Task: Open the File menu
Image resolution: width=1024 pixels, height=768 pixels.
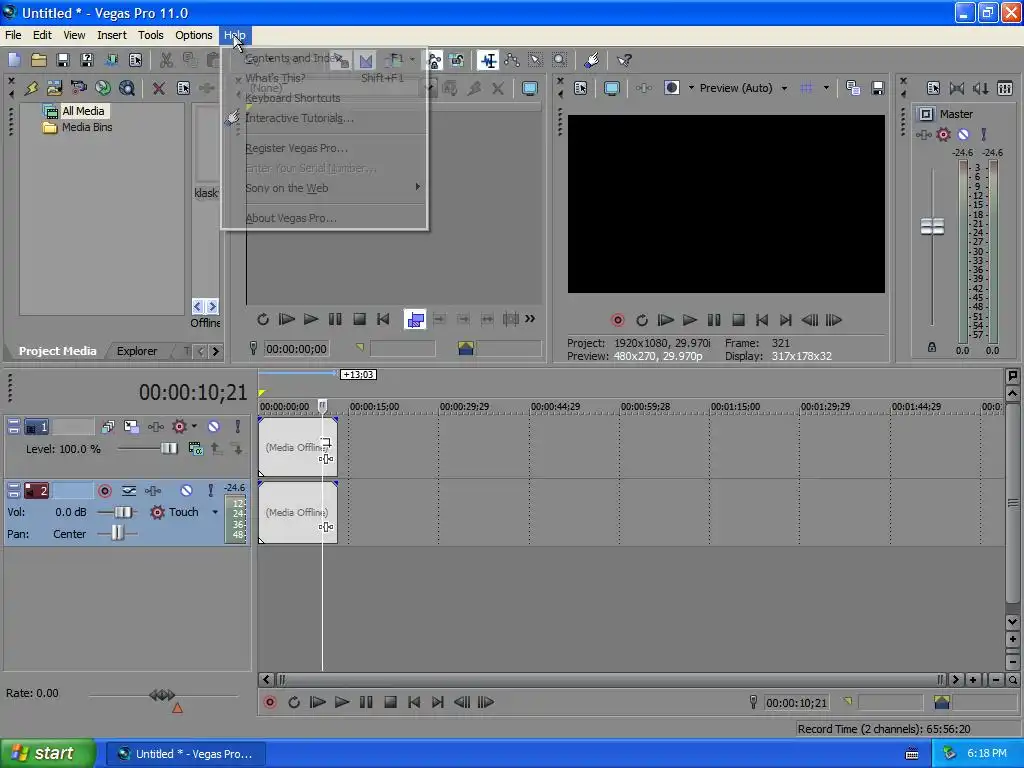Action: (x=13, y=35)
